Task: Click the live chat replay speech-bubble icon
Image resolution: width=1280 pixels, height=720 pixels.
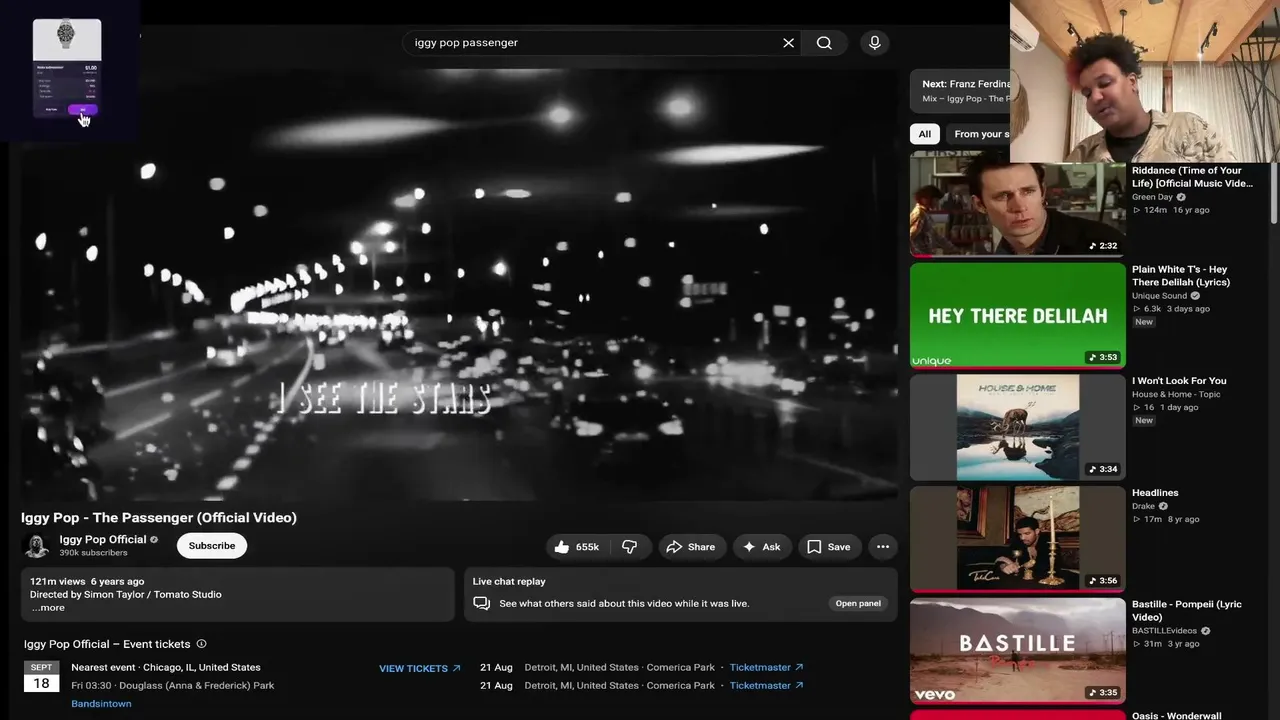Action: point(482,604)
